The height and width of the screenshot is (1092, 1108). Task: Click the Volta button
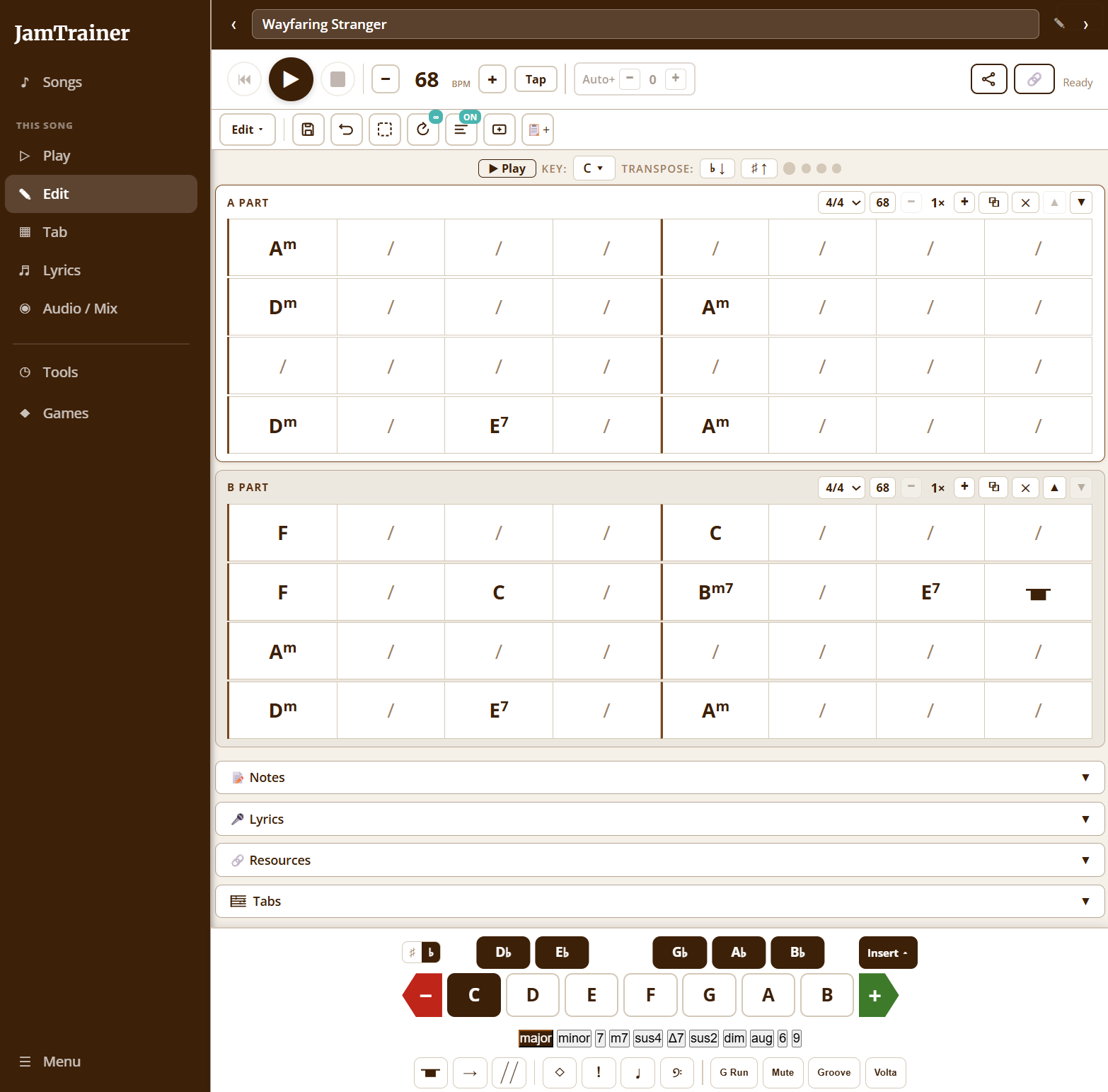(x=885, y=1073)
